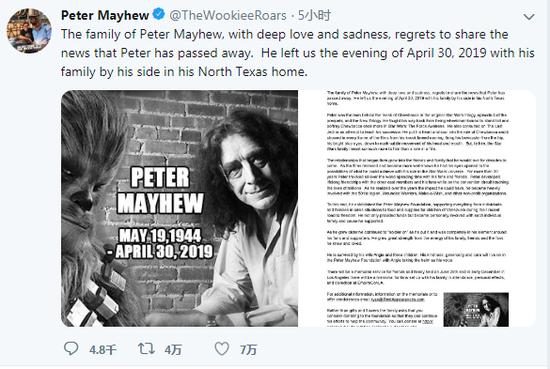The image size is (550, 369).
Task: Click the retweet arrows icon
Action: [x=146, y=349]
